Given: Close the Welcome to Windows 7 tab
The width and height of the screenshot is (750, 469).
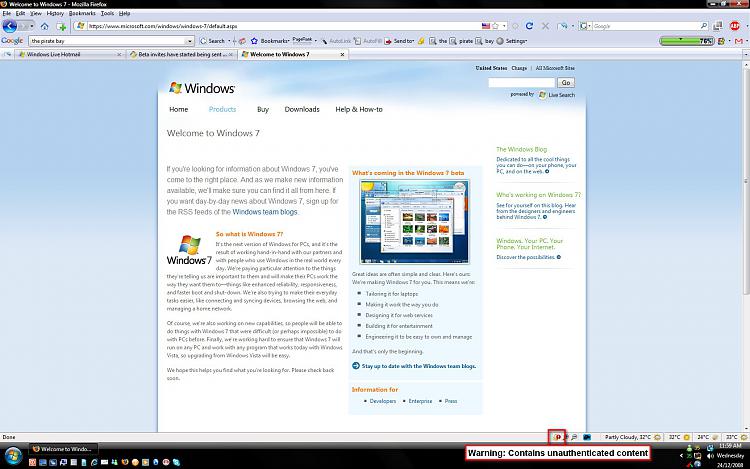Looking at the screenshot, I should coord(342,55).
